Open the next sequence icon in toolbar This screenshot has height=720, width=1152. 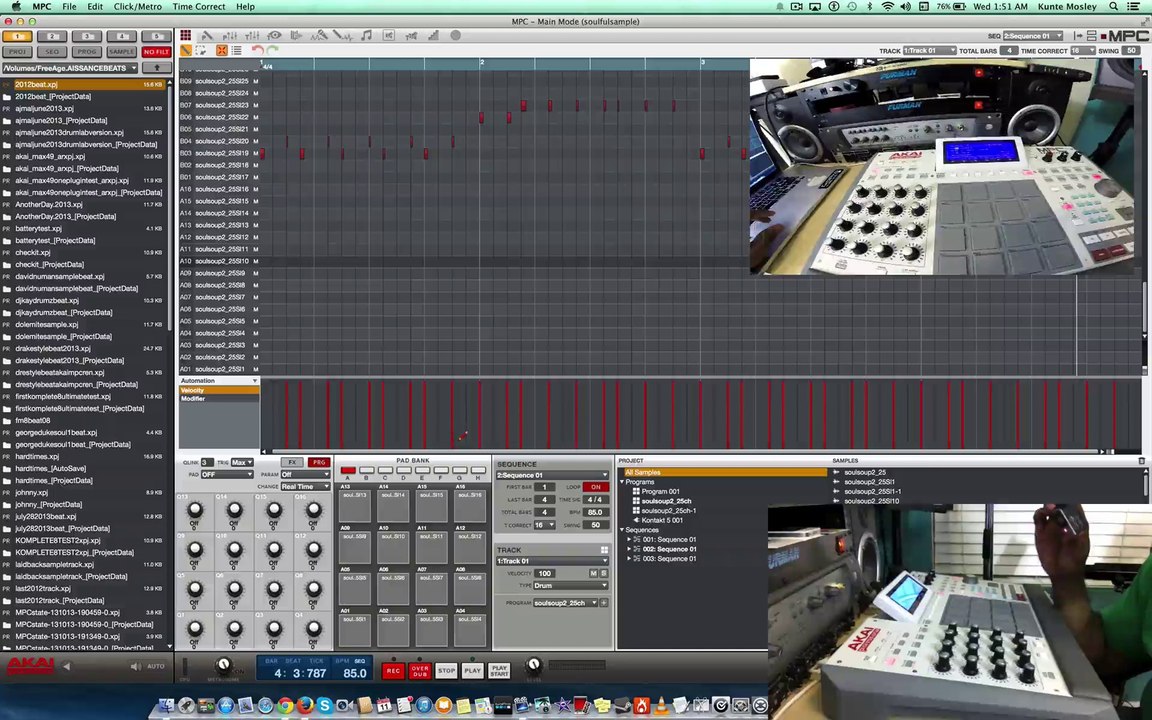coord(296,35)
